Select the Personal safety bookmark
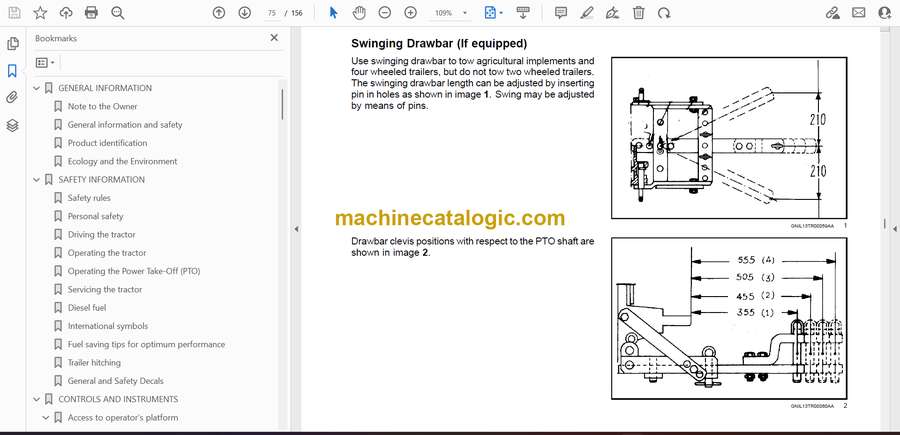Viewport: 900px width, 435px height. (x=95, y=216)
